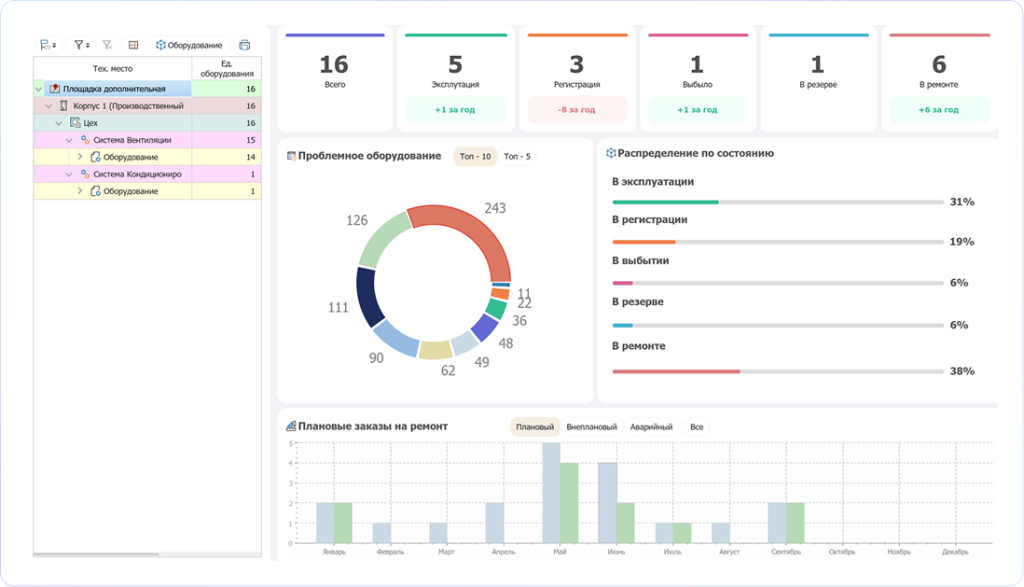Collapse the Площадка дополнительная tree node
This screenshot has height=587, width=1024.
click(x=39, y=89)
